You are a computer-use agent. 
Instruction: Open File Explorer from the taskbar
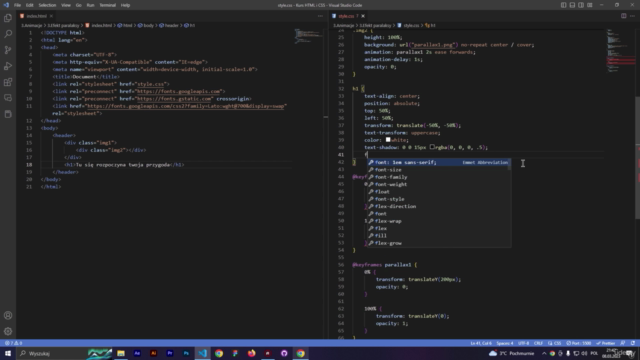pos(121,353)
